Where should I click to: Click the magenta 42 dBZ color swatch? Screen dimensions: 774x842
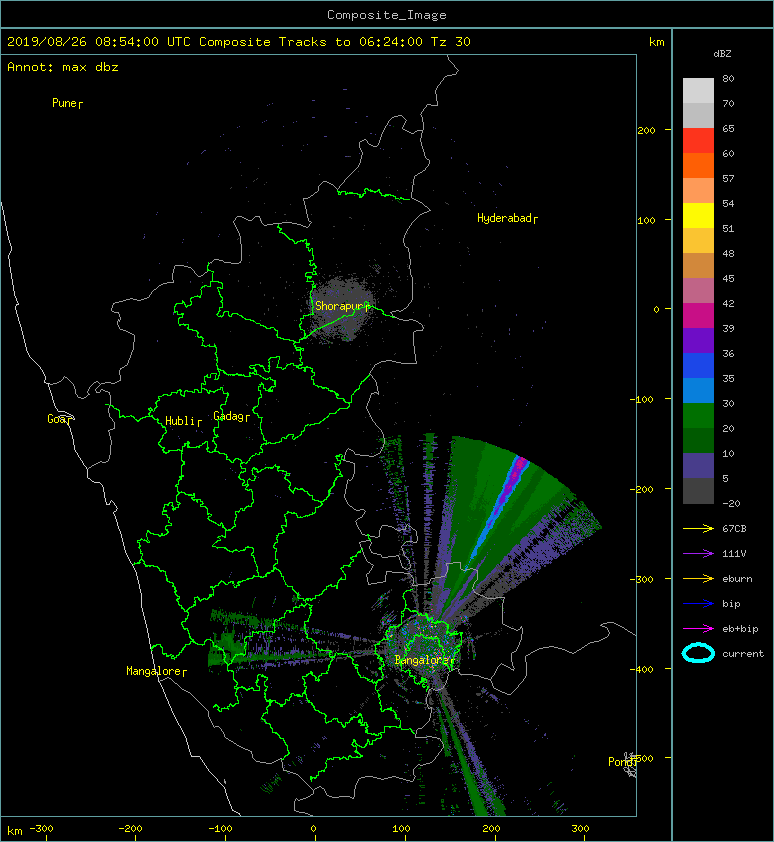coord(698,315)
